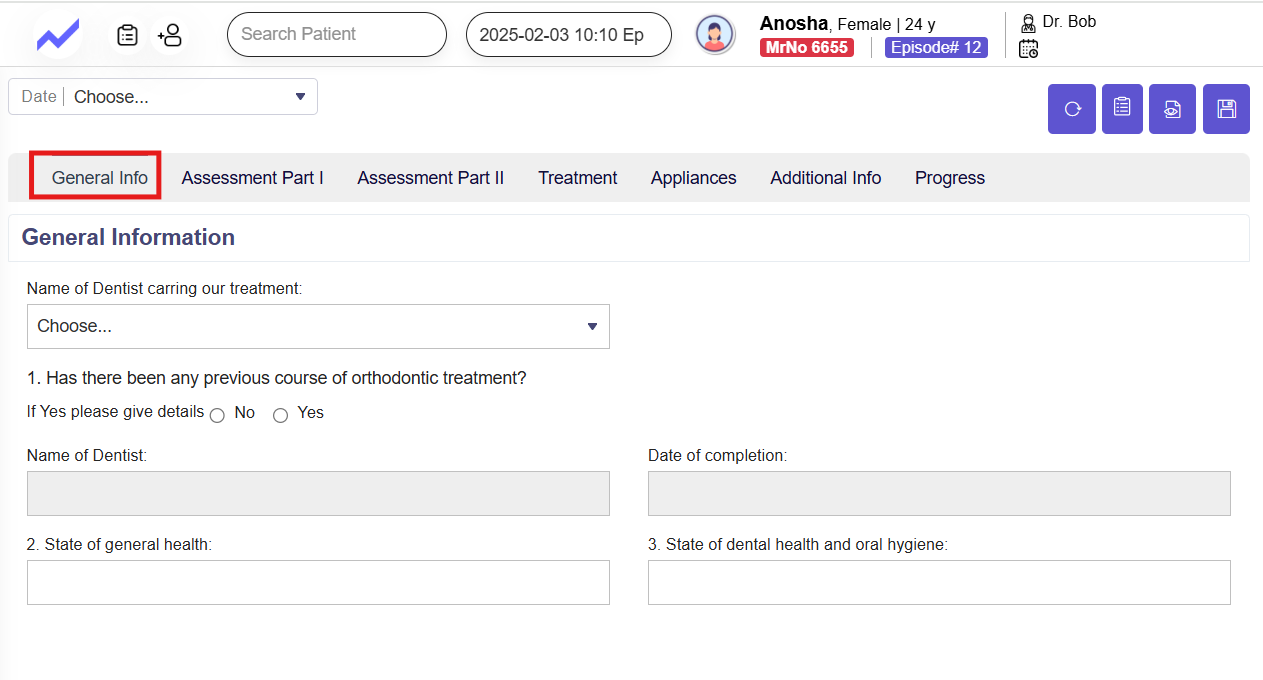Click the app logo icon

coord(58,36)
